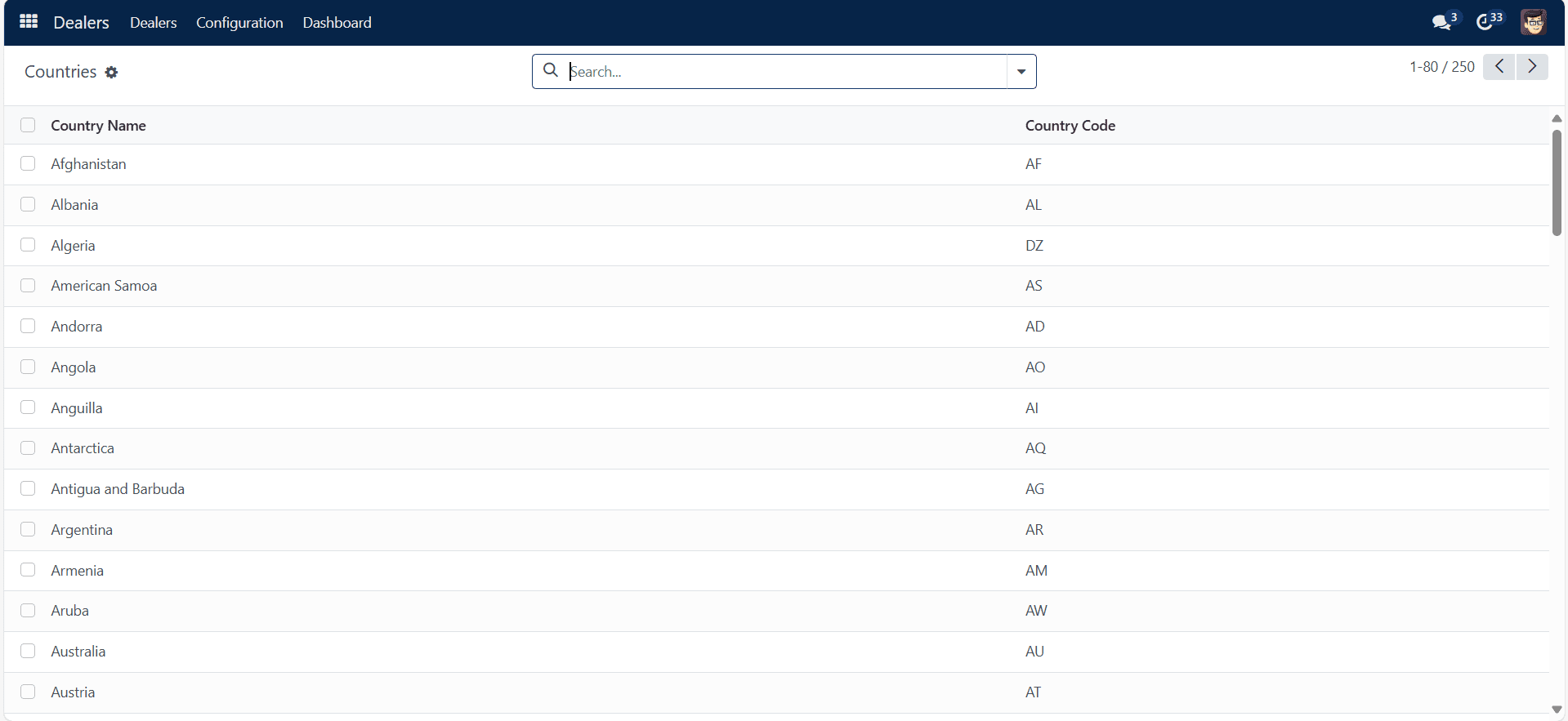Screen dimensions: 1568x721
Task: Click the DZ country code cell
Action: 1034,246
